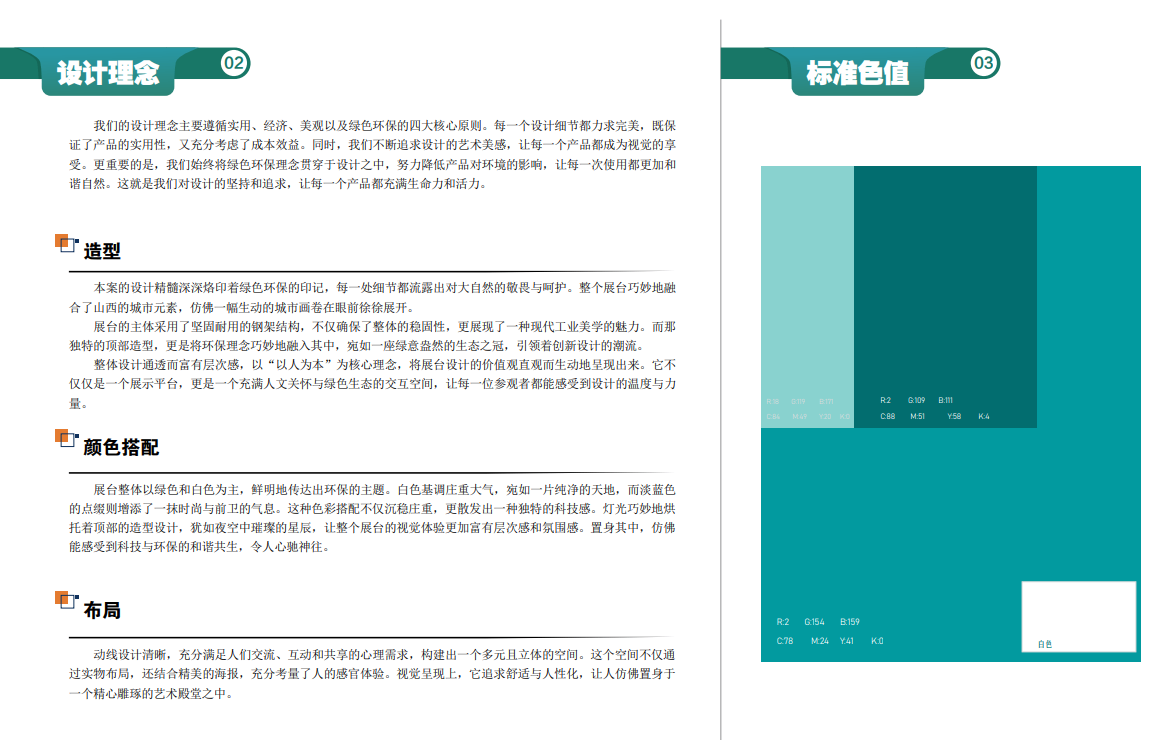
Task: Select the 造型 section heading
Action: [x=102, y=252]
